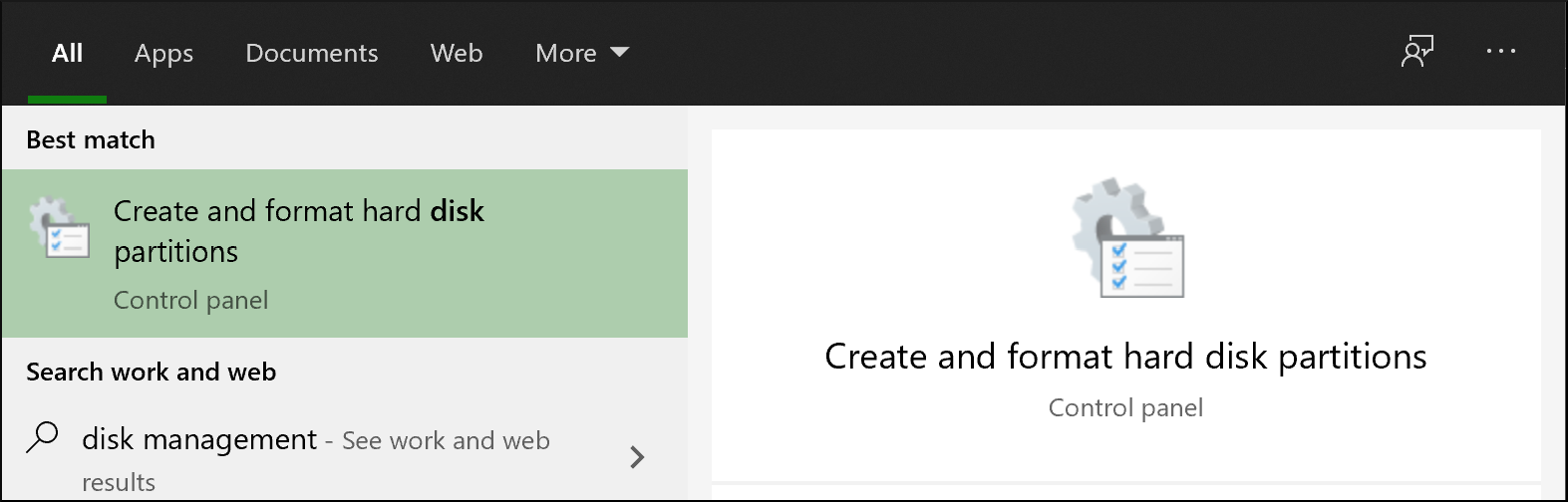Open the Apps search tab
The height and width of the screenshot is (502, 1568).
coord(163,53)
